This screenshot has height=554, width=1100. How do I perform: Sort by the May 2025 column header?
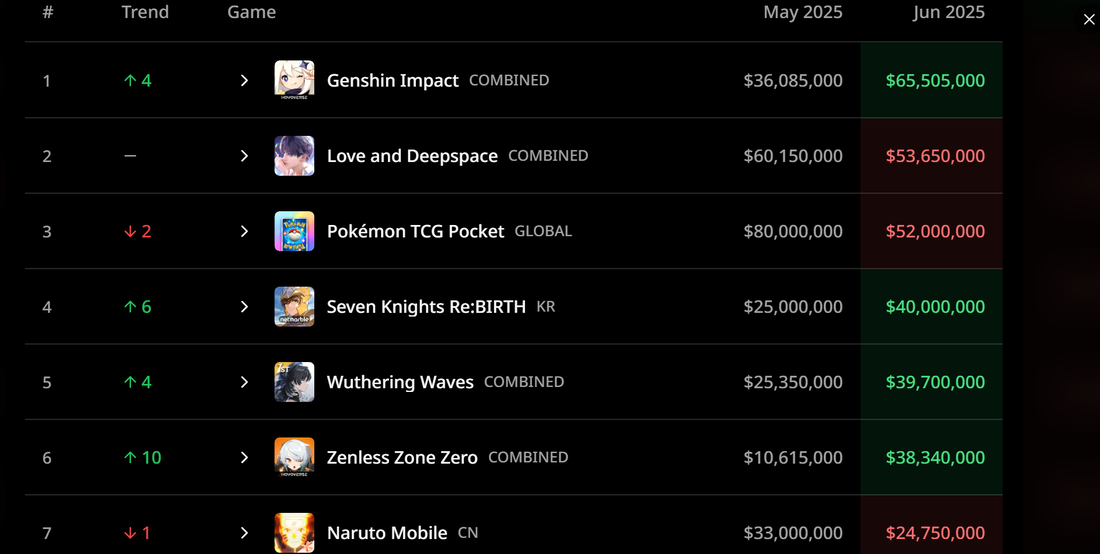click(x=803, y=12)
